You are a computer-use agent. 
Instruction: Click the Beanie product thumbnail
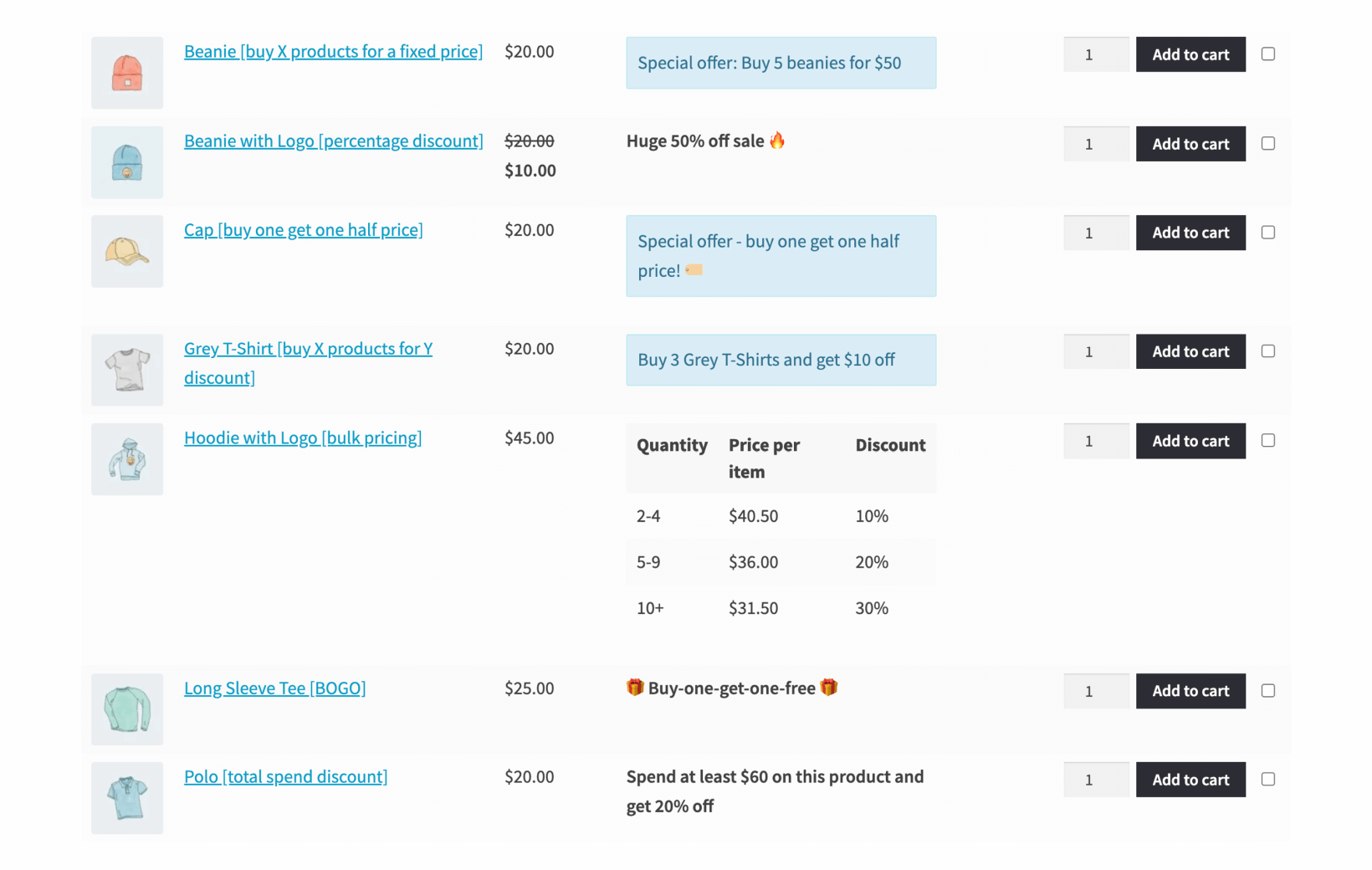click(x=126, y=73)
